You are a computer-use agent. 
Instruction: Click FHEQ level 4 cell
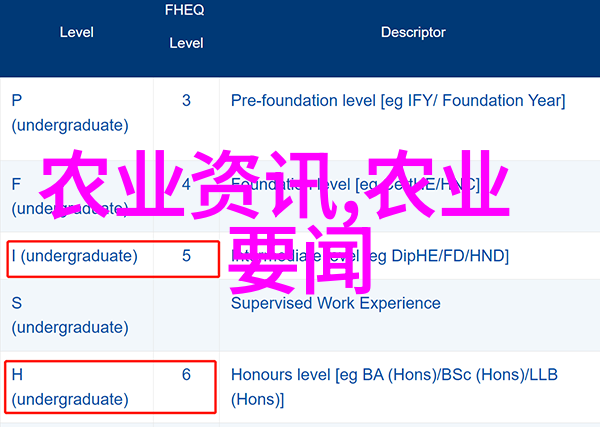coord(186,184)
